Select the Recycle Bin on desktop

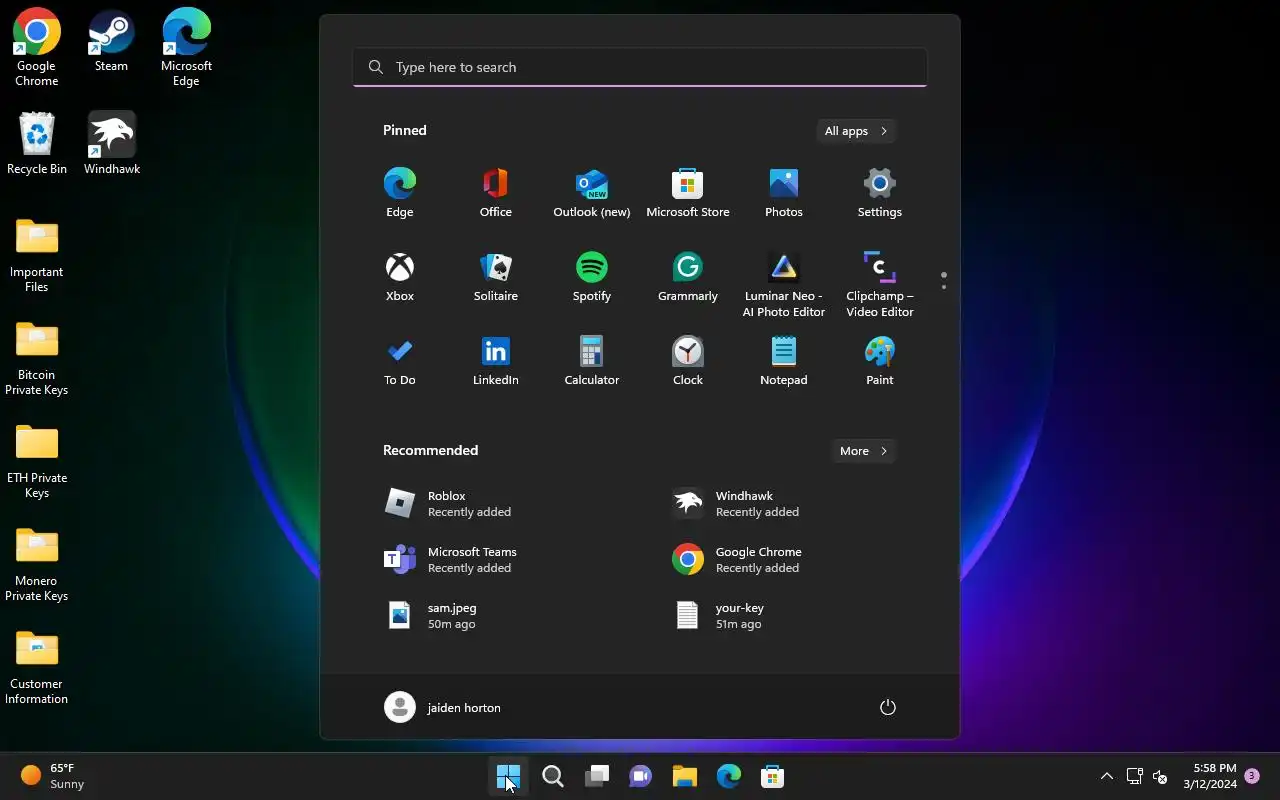click(37, 144)
